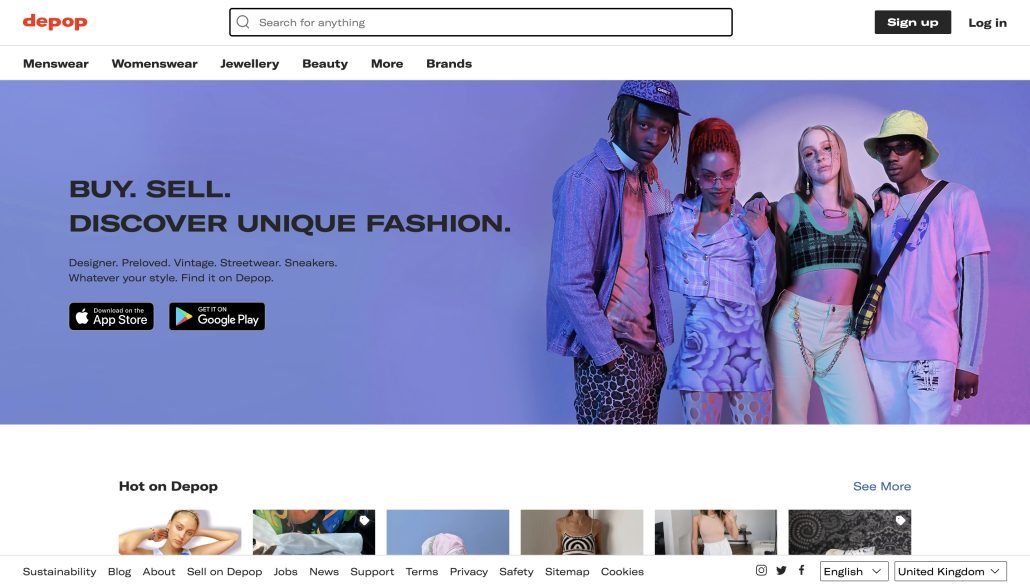Open the Cookies footer link
Screen dimensions: 1030x587
pyautogui.click(x=622, y=572)
